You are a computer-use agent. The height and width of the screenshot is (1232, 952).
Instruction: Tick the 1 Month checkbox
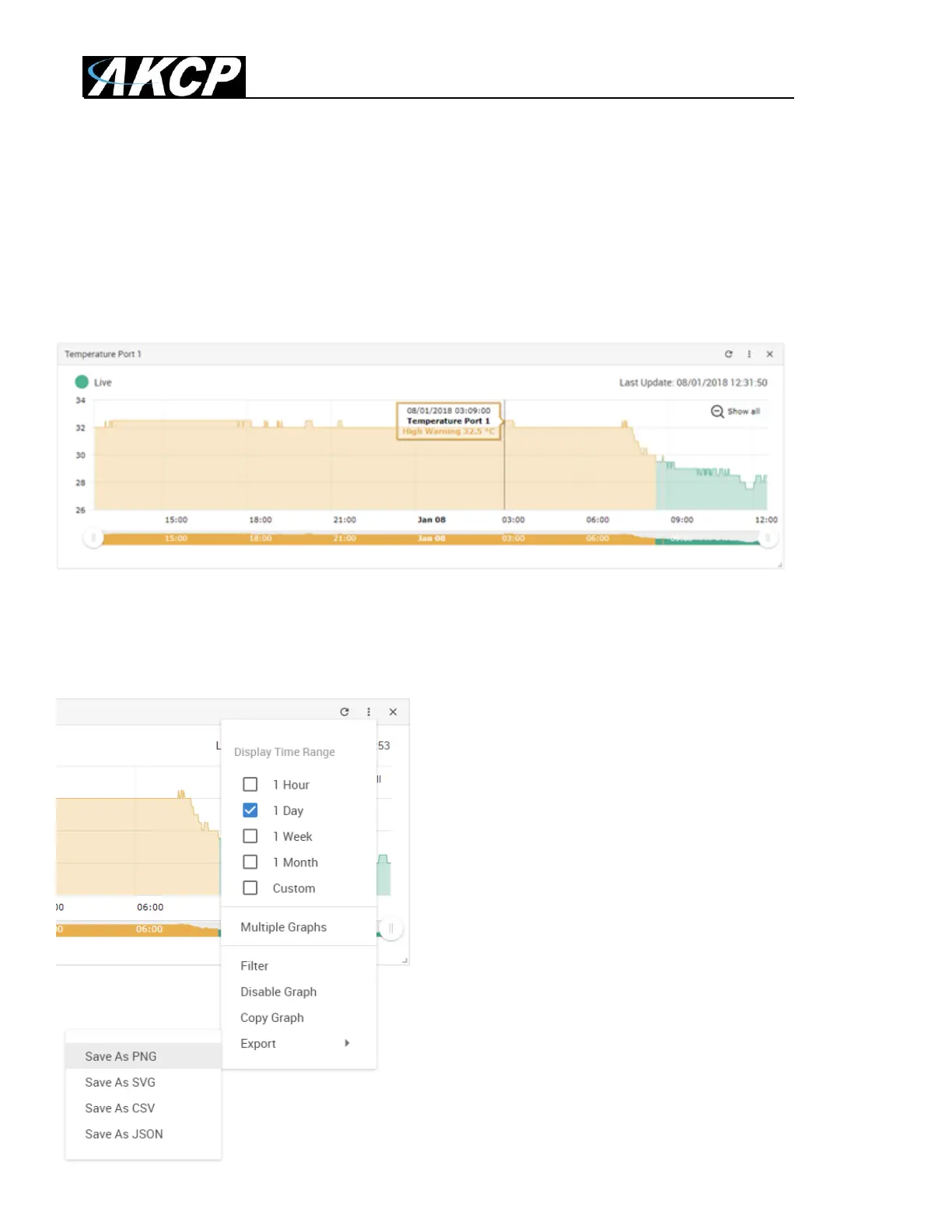250,862
